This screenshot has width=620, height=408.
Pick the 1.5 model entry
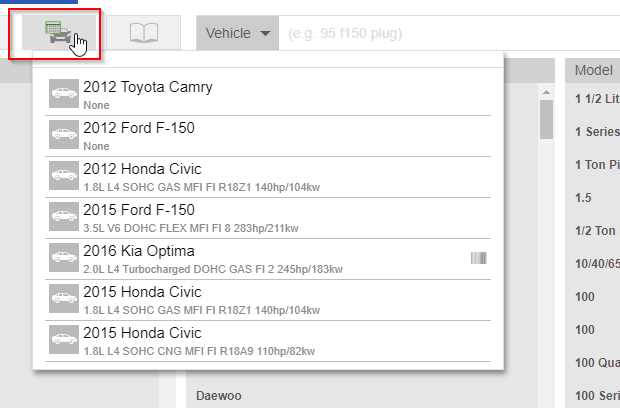click(584, 198)
